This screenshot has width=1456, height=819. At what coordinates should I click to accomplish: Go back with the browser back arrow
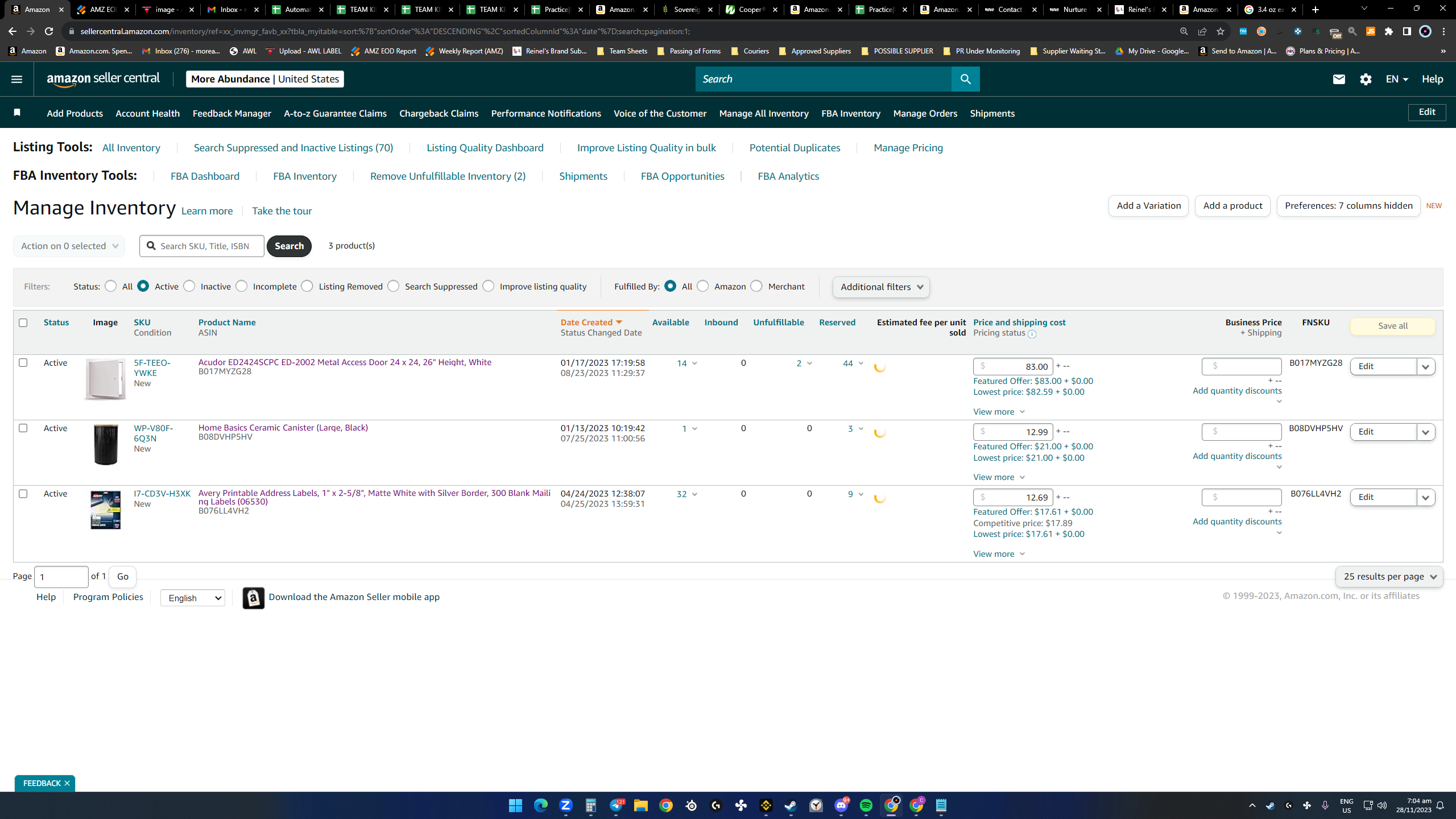13,31
